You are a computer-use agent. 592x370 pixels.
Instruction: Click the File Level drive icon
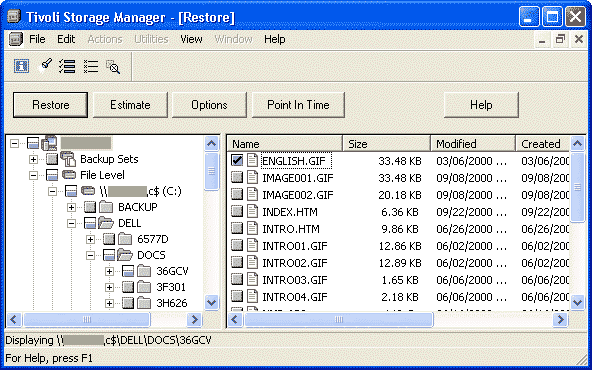pos(69,175)
